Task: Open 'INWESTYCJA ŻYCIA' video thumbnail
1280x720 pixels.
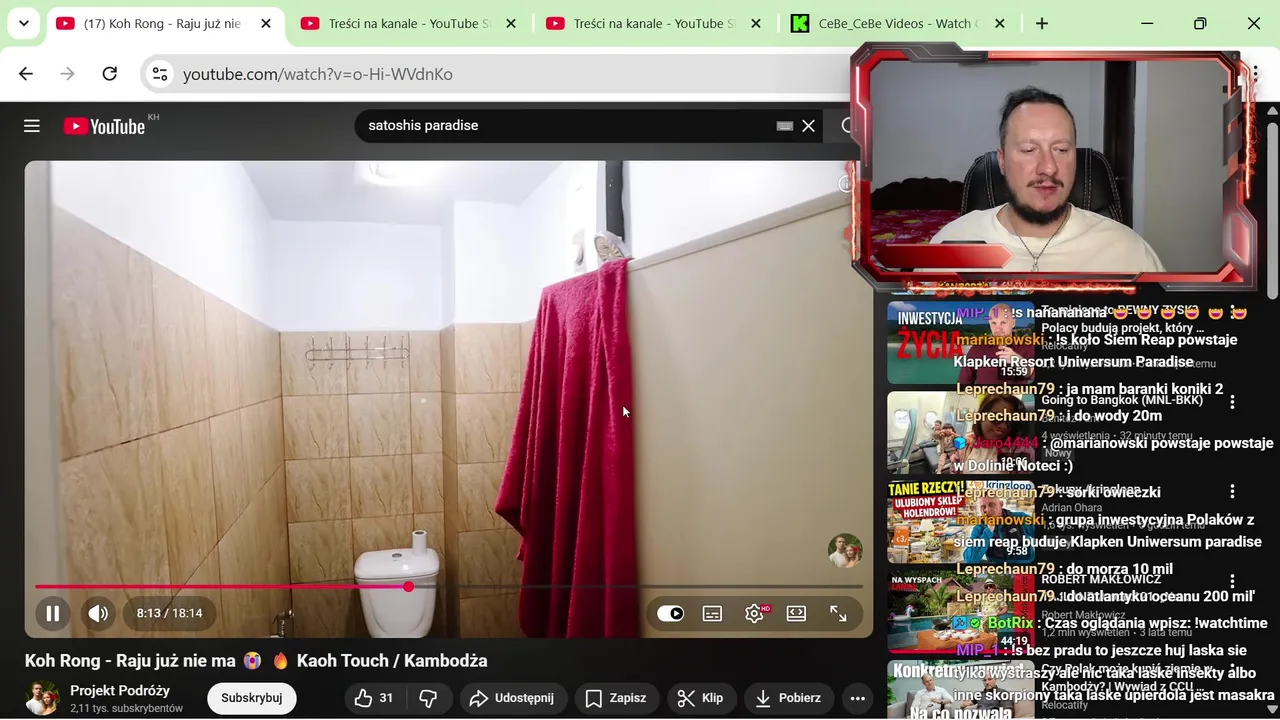Action: tap(961, 343)
